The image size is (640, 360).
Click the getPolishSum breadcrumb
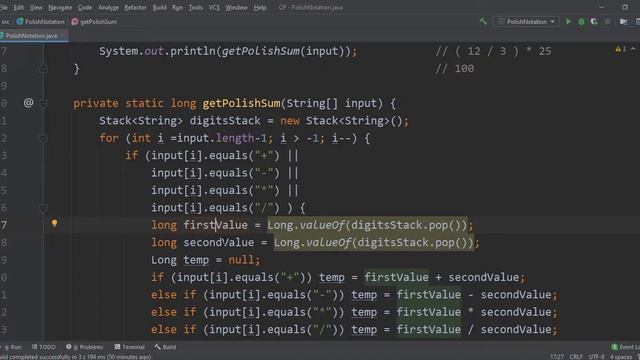[98, 22]
